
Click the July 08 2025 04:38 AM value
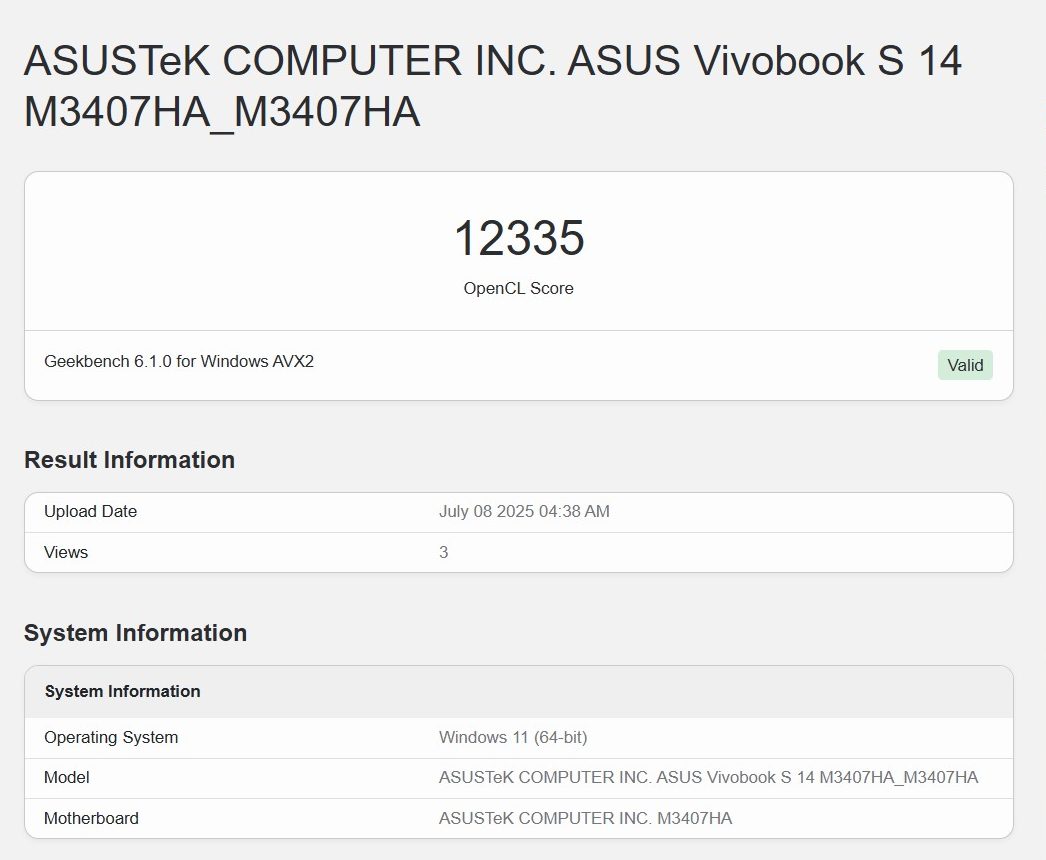524,511
